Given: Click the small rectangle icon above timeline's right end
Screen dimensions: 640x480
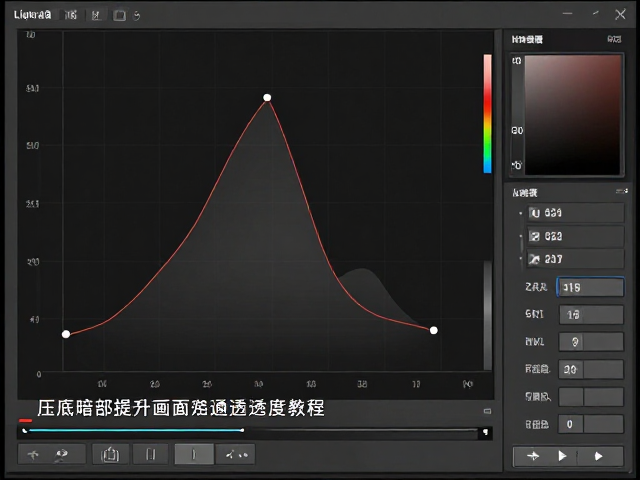Looking at the screenshot, I should [x=487, y=411].
